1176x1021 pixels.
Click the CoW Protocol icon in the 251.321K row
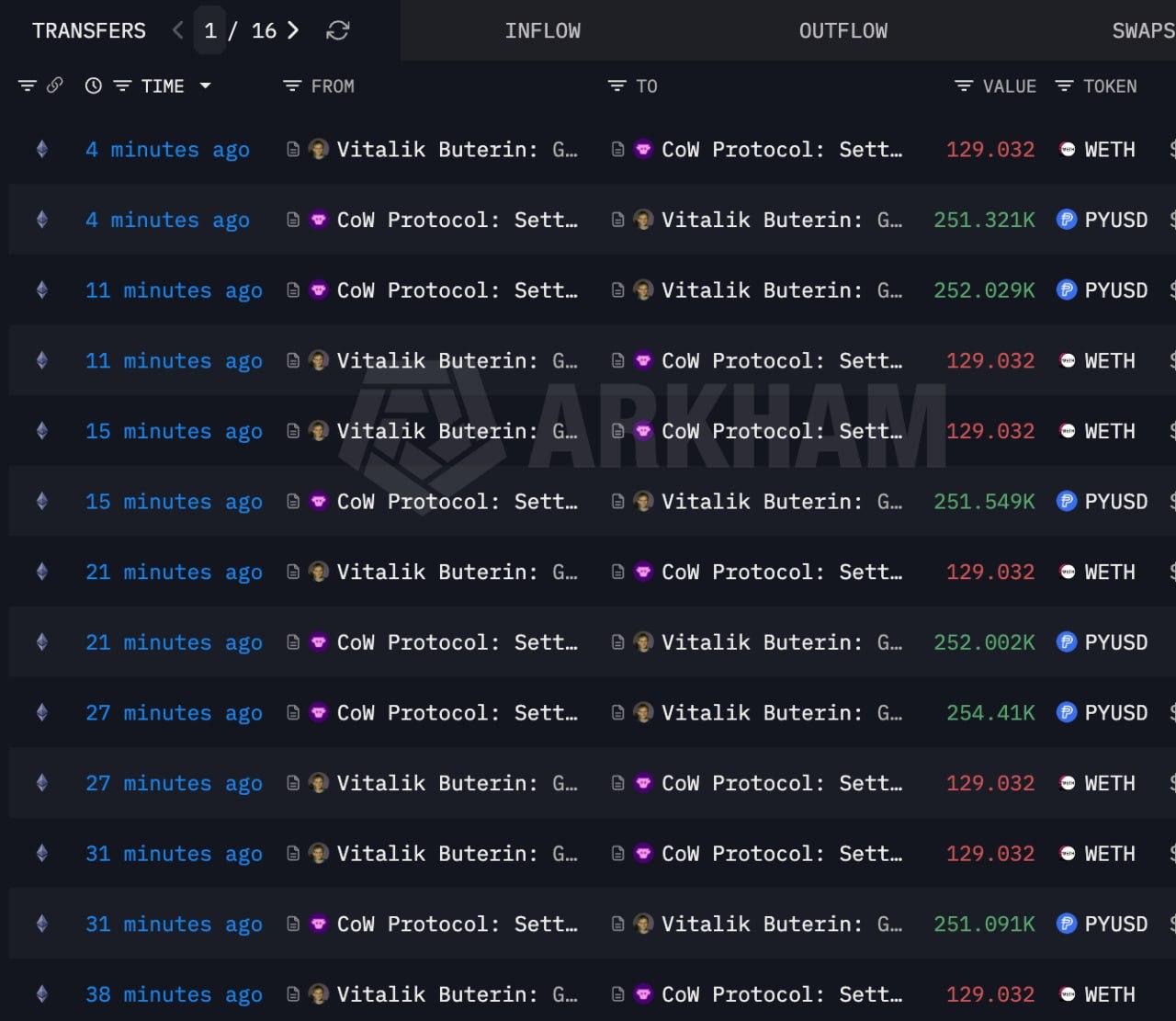pyautogui.click(x=319, y=220)
